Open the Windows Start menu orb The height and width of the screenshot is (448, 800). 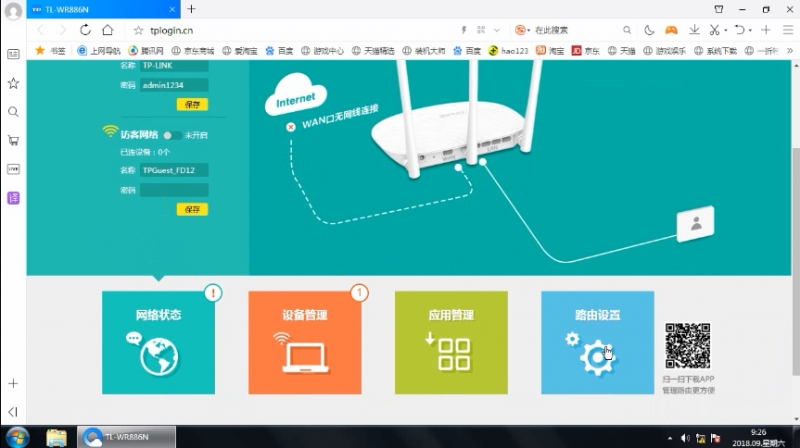pos(17,437)
